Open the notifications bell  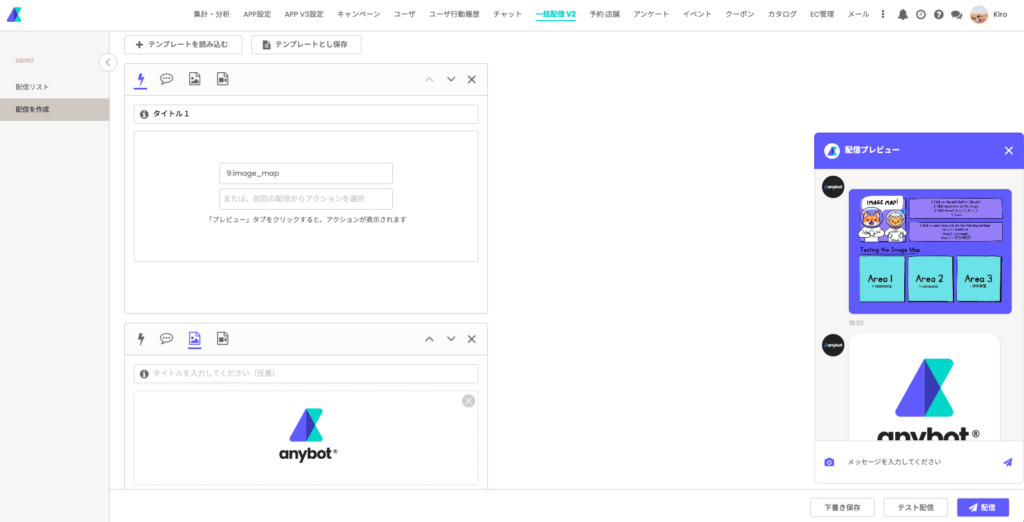(x=903, y=15)
